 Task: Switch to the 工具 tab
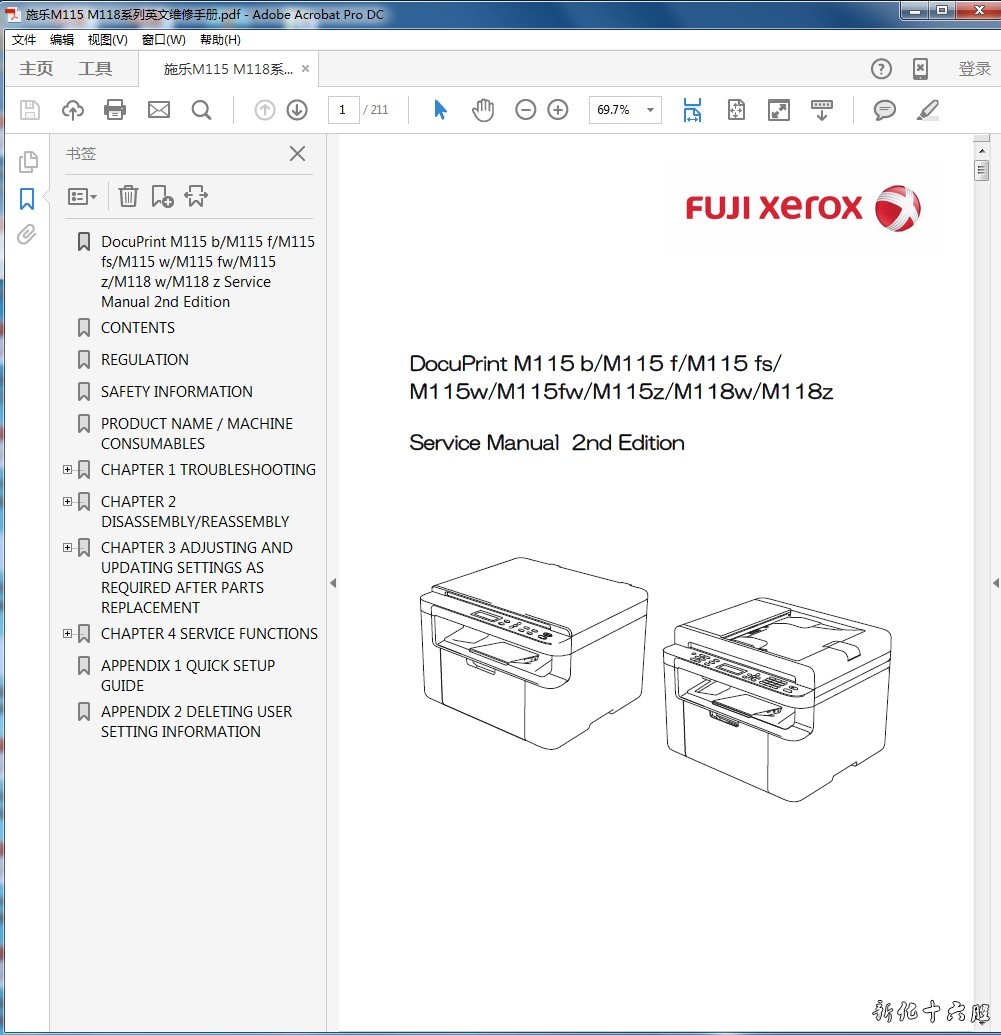95,69
